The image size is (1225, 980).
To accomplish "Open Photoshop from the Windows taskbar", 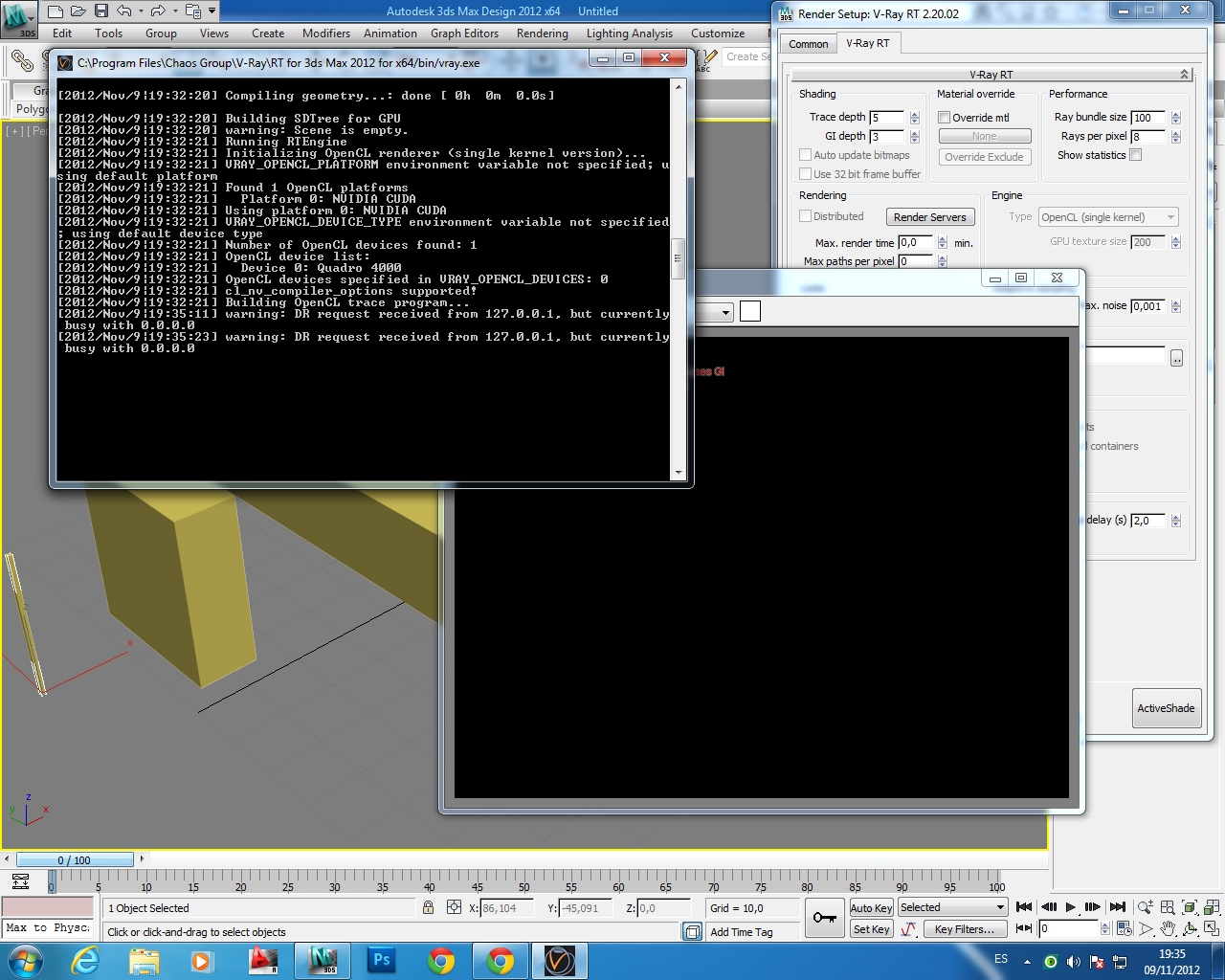I will 381,960.
